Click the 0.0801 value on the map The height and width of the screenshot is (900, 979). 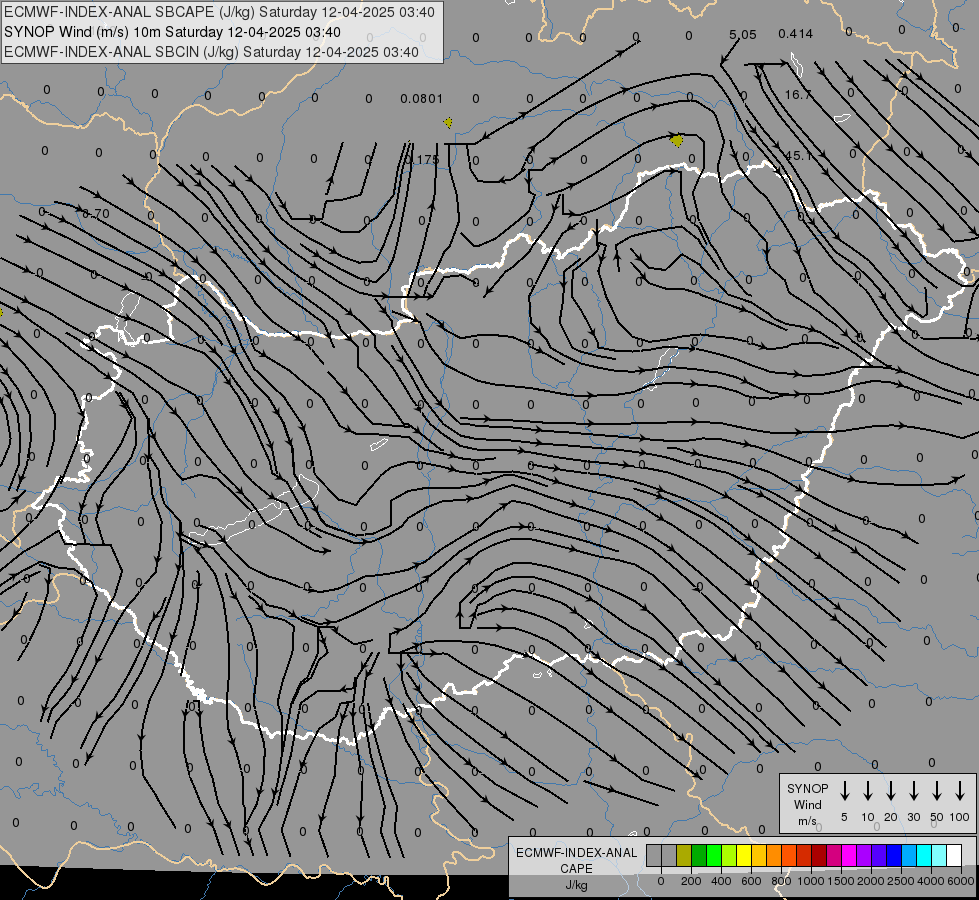421,99
